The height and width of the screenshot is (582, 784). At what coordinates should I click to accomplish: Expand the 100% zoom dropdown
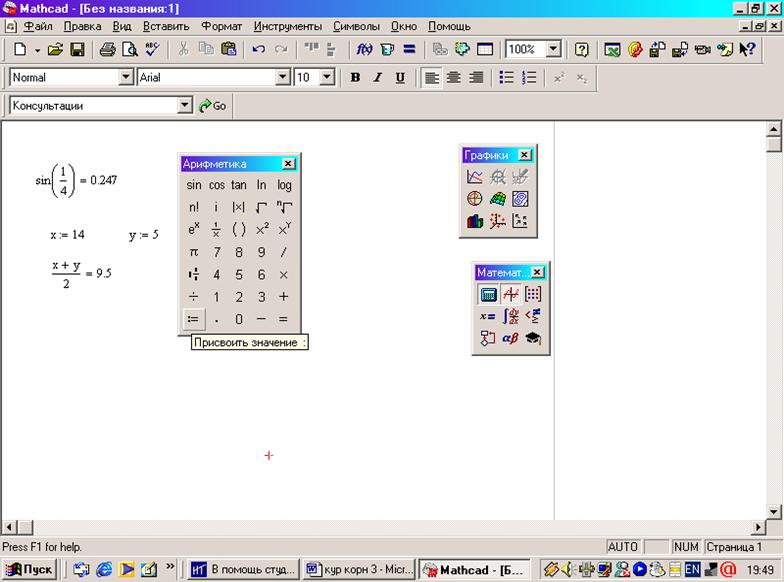point(553,49)
